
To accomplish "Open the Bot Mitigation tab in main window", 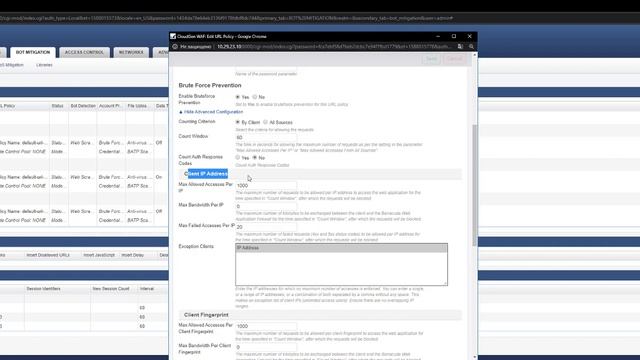I will (x=33, y=52).
